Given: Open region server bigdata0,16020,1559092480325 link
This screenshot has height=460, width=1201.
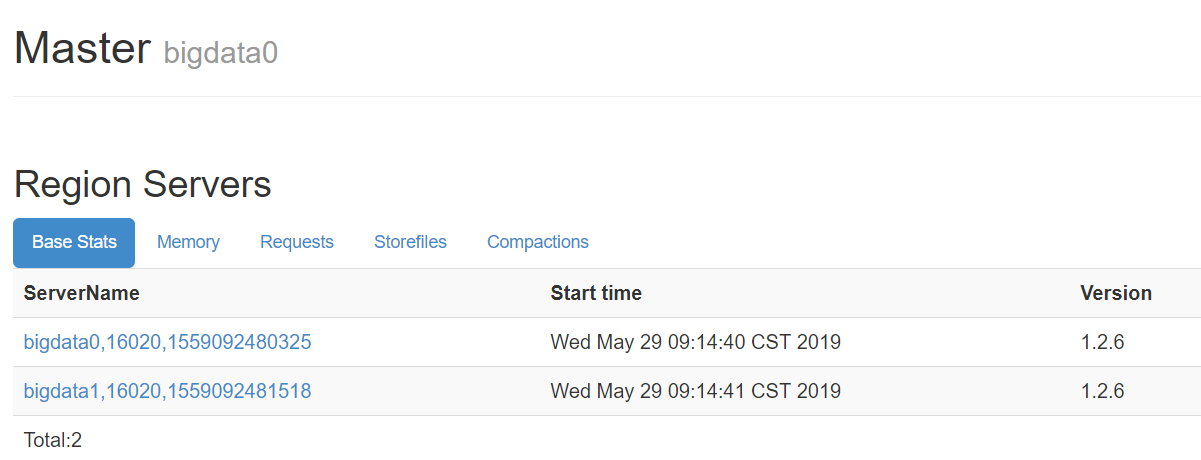Looking at the screenshot, I should click(168, 342).
